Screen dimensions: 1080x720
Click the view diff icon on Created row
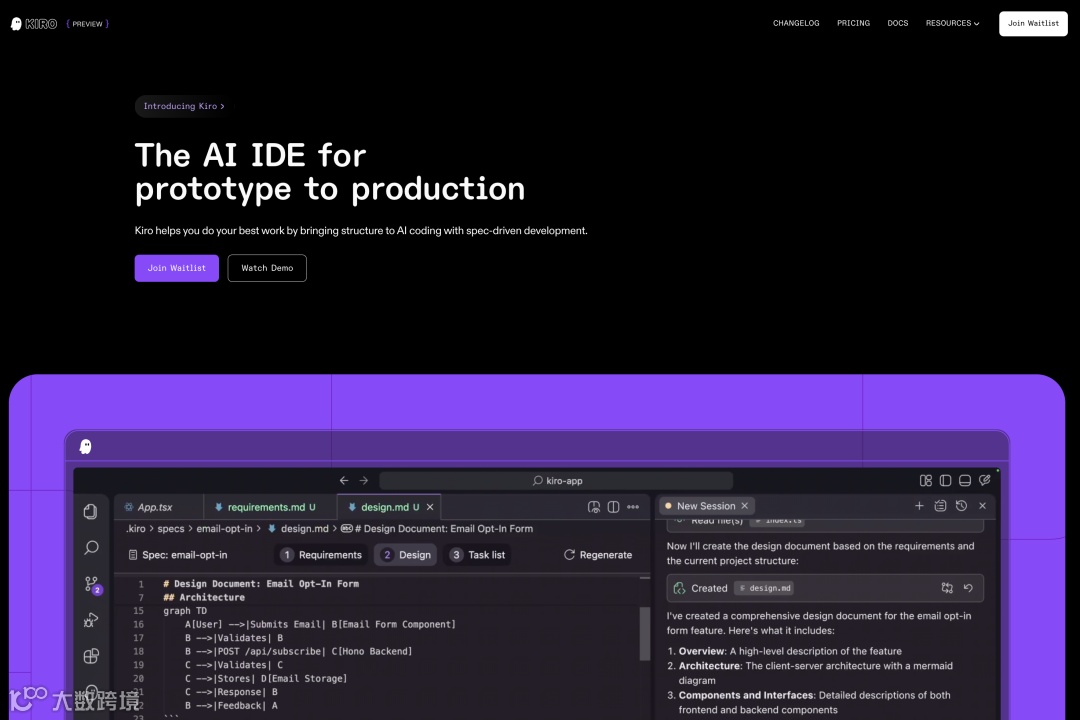pyautogui.click(x=947, y=588)
